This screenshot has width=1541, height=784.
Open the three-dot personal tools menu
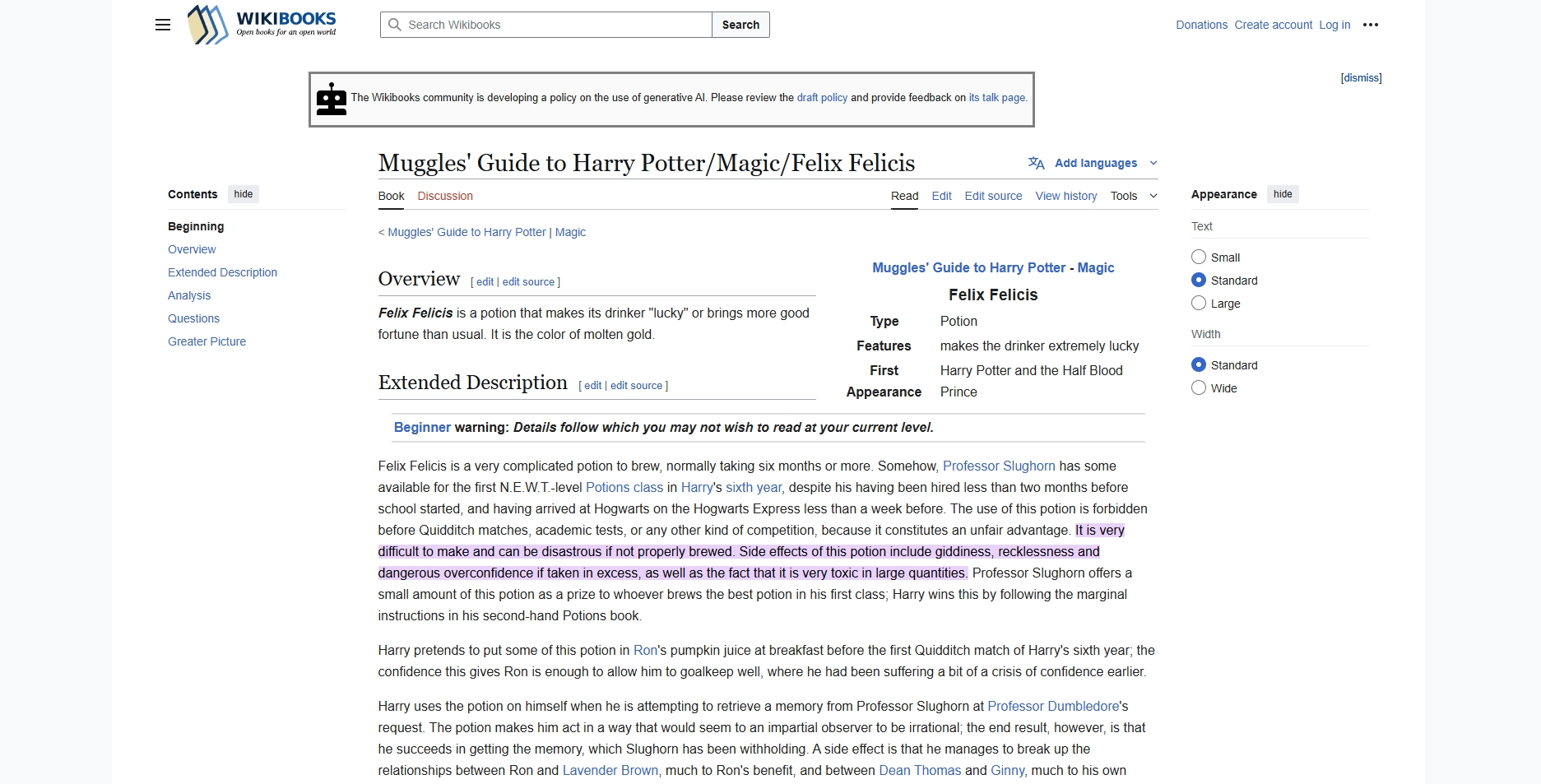[1370, 25]
